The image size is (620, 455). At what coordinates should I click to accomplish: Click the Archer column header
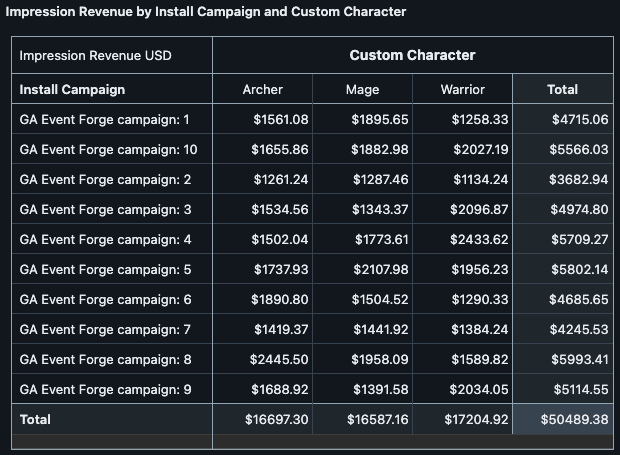point(262,89)
